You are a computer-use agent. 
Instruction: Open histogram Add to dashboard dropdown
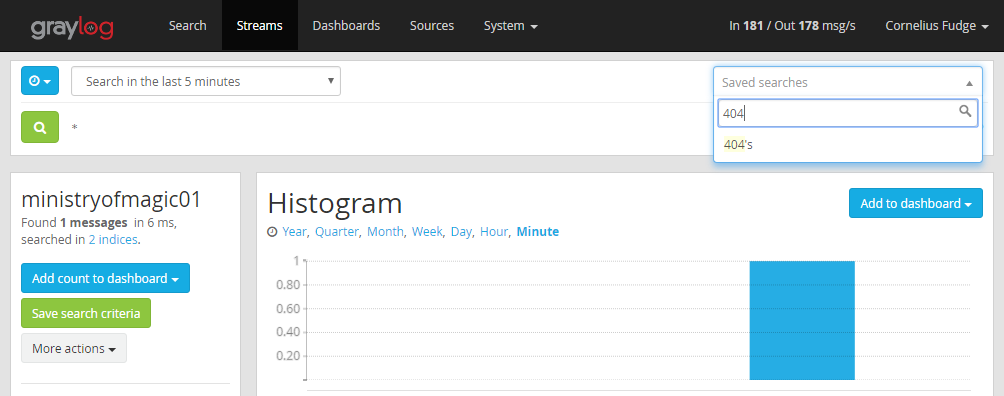click(916, 203)
